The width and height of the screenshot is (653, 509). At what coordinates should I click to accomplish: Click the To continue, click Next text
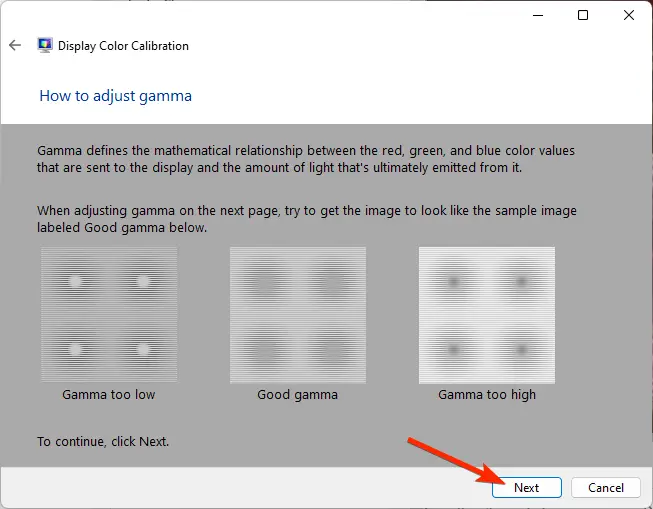(103, 442)
